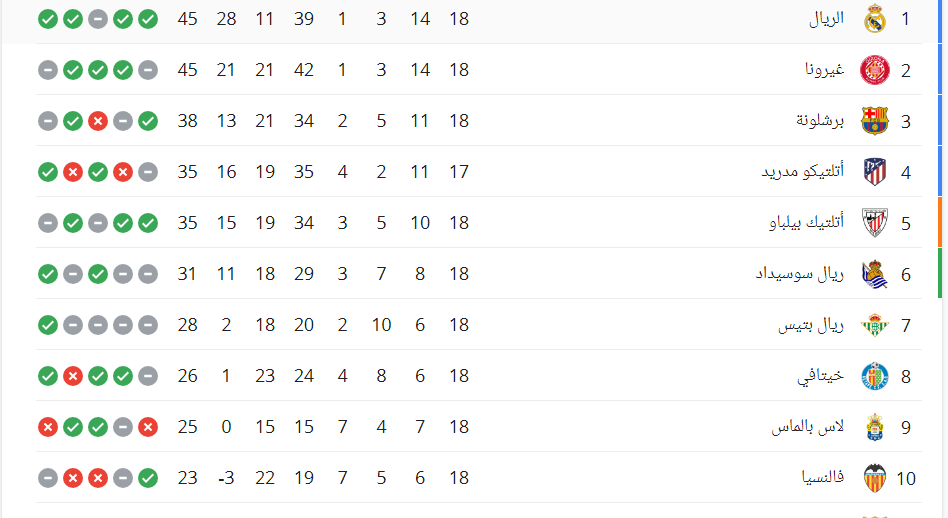
Task: Open the غيرونا team name link
Action: (x=825, y=70)
